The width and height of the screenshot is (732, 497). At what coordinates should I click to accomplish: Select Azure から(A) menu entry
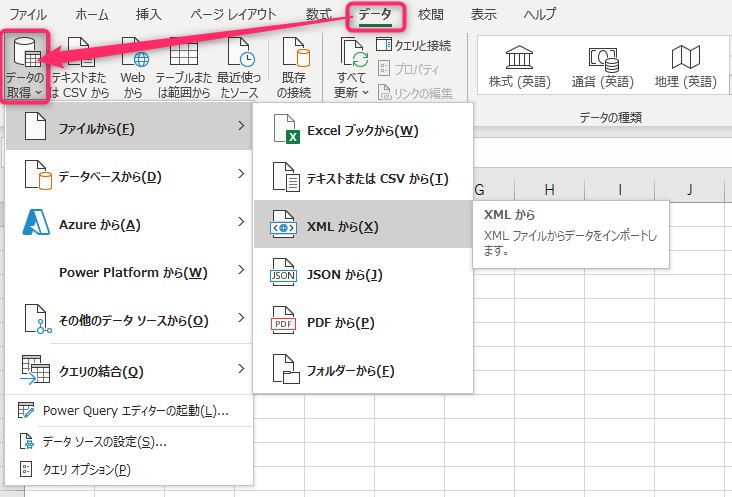pos(129,223)
